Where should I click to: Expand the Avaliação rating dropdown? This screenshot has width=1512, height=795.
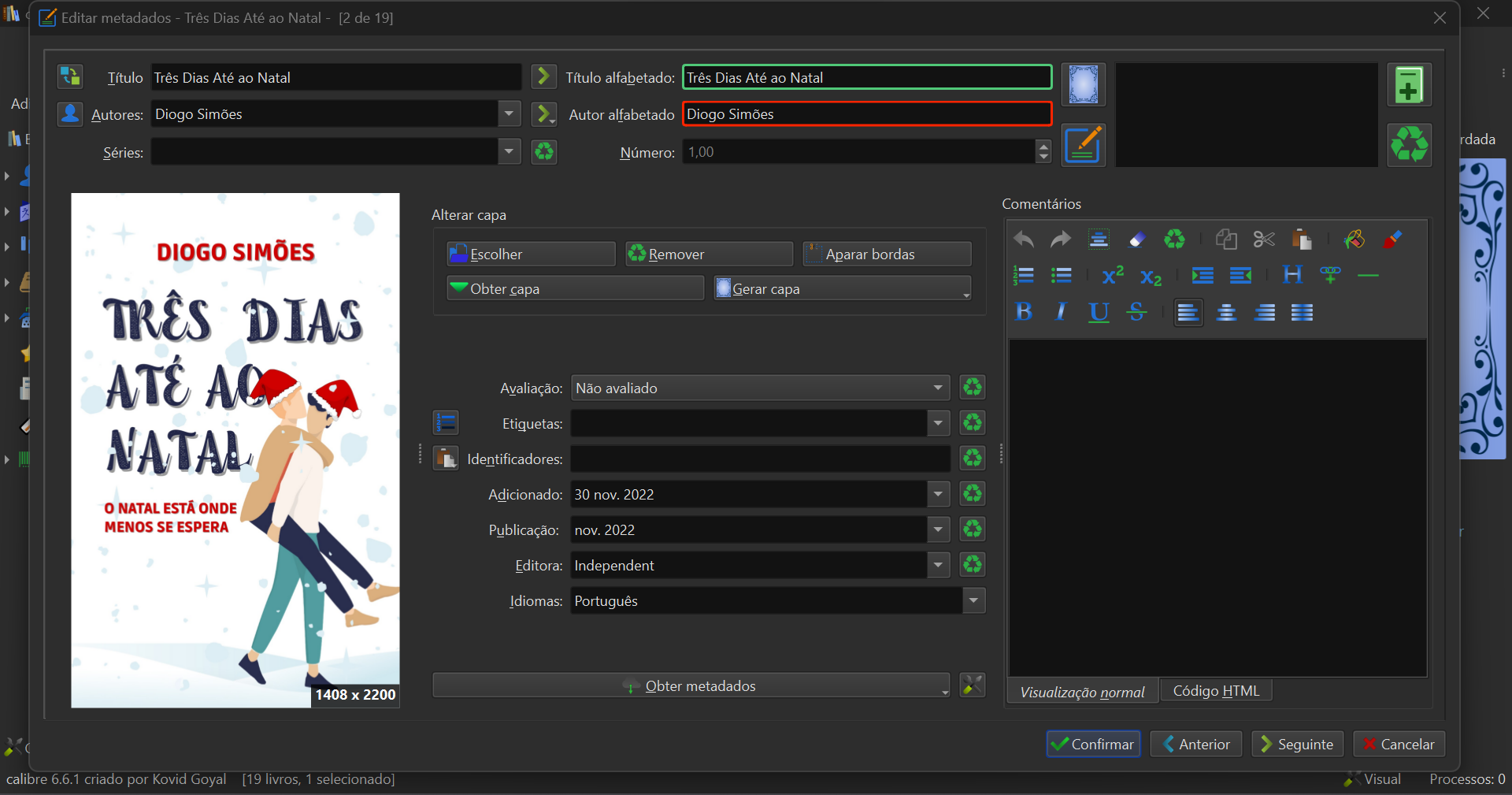[937, 388]
